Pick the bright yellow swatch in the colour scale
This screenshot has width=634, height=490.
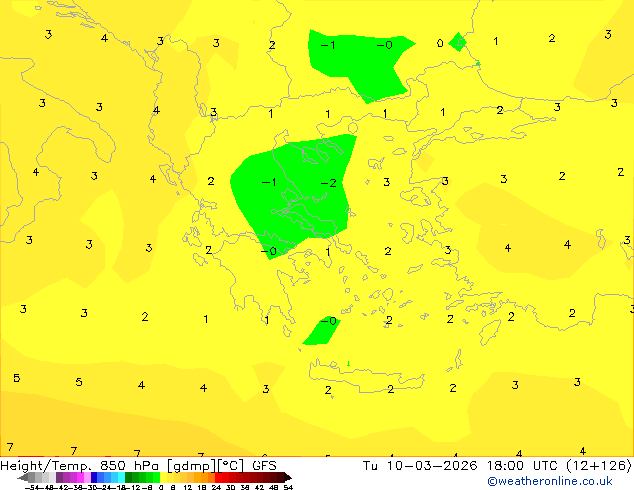pos(163,477)
